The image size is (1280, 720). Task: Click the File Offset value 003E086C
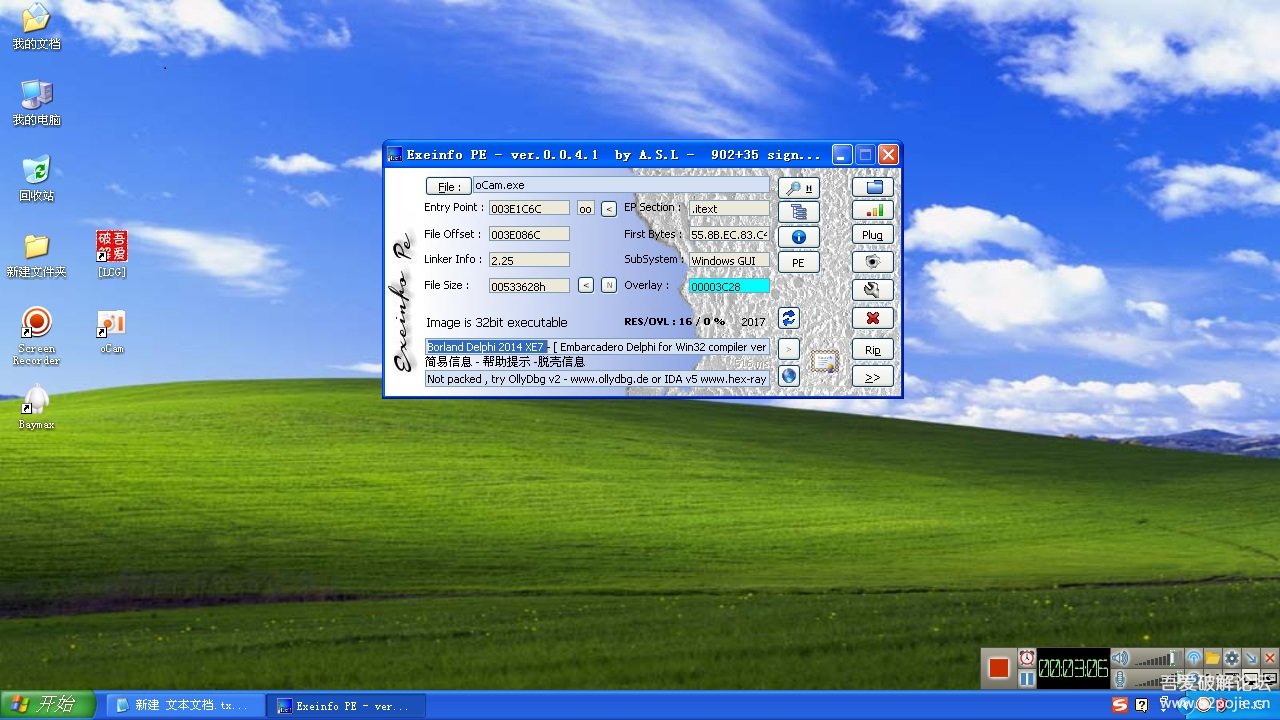pos(529,234)
